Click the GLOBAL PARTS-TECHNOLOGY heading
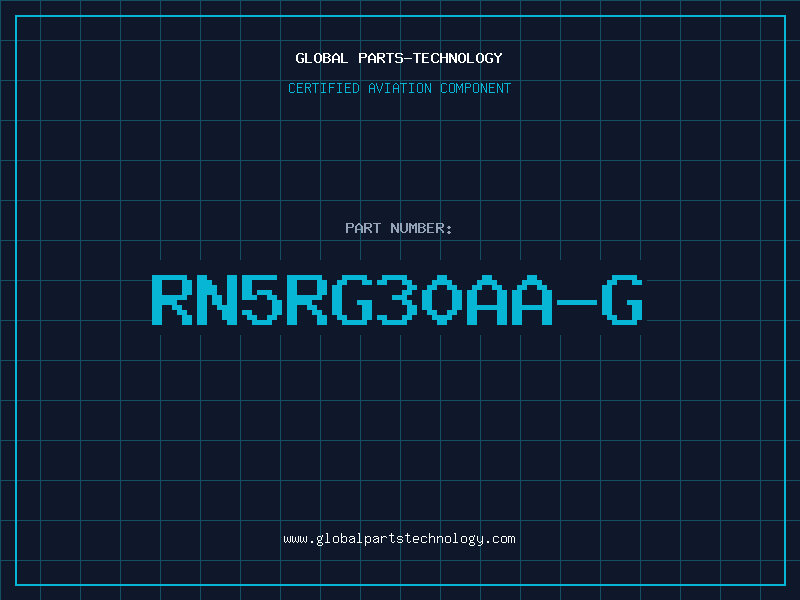This screenshot has height=600, width=800. coord(399,58)
